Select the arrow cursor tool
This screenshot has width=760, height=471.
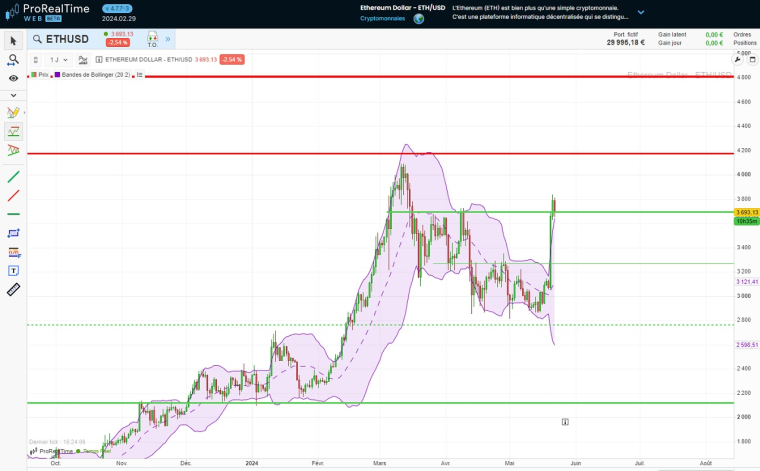tap(13, 41)
